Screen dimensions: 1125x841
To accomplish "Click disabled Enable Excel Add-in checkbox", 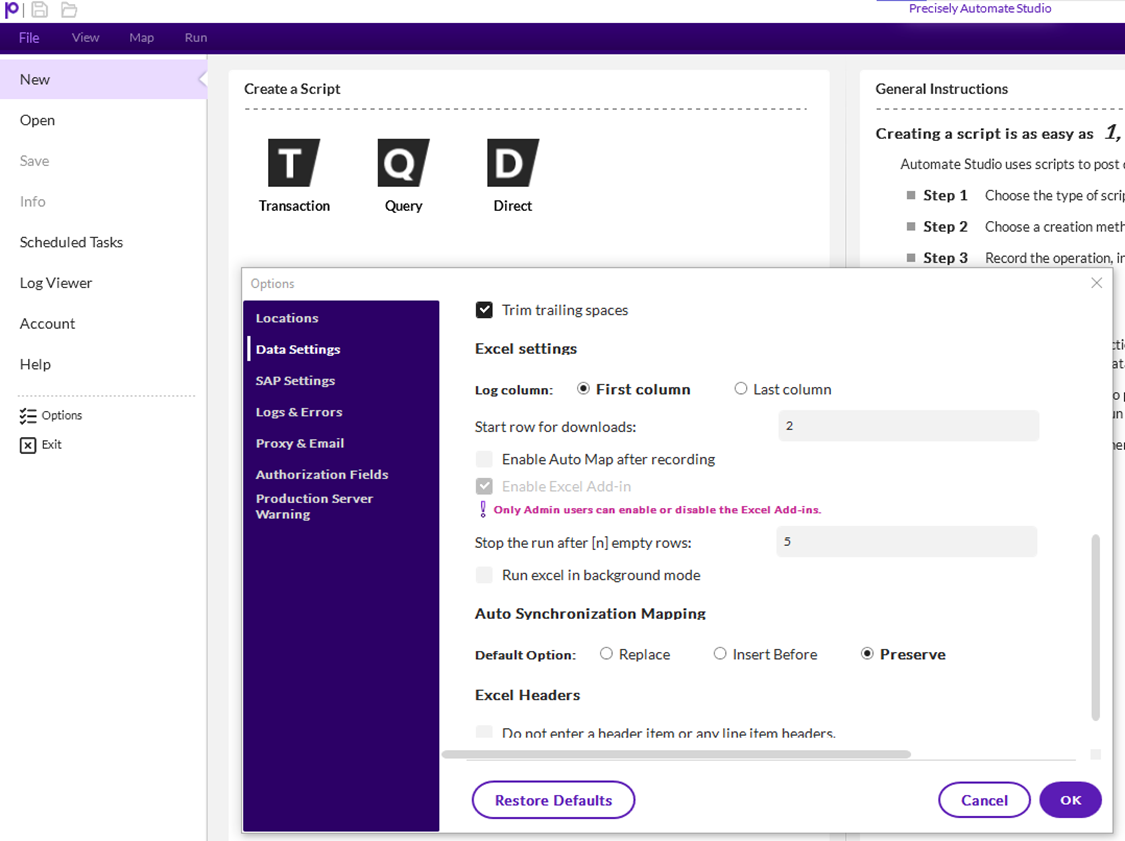I will (484, 487).
